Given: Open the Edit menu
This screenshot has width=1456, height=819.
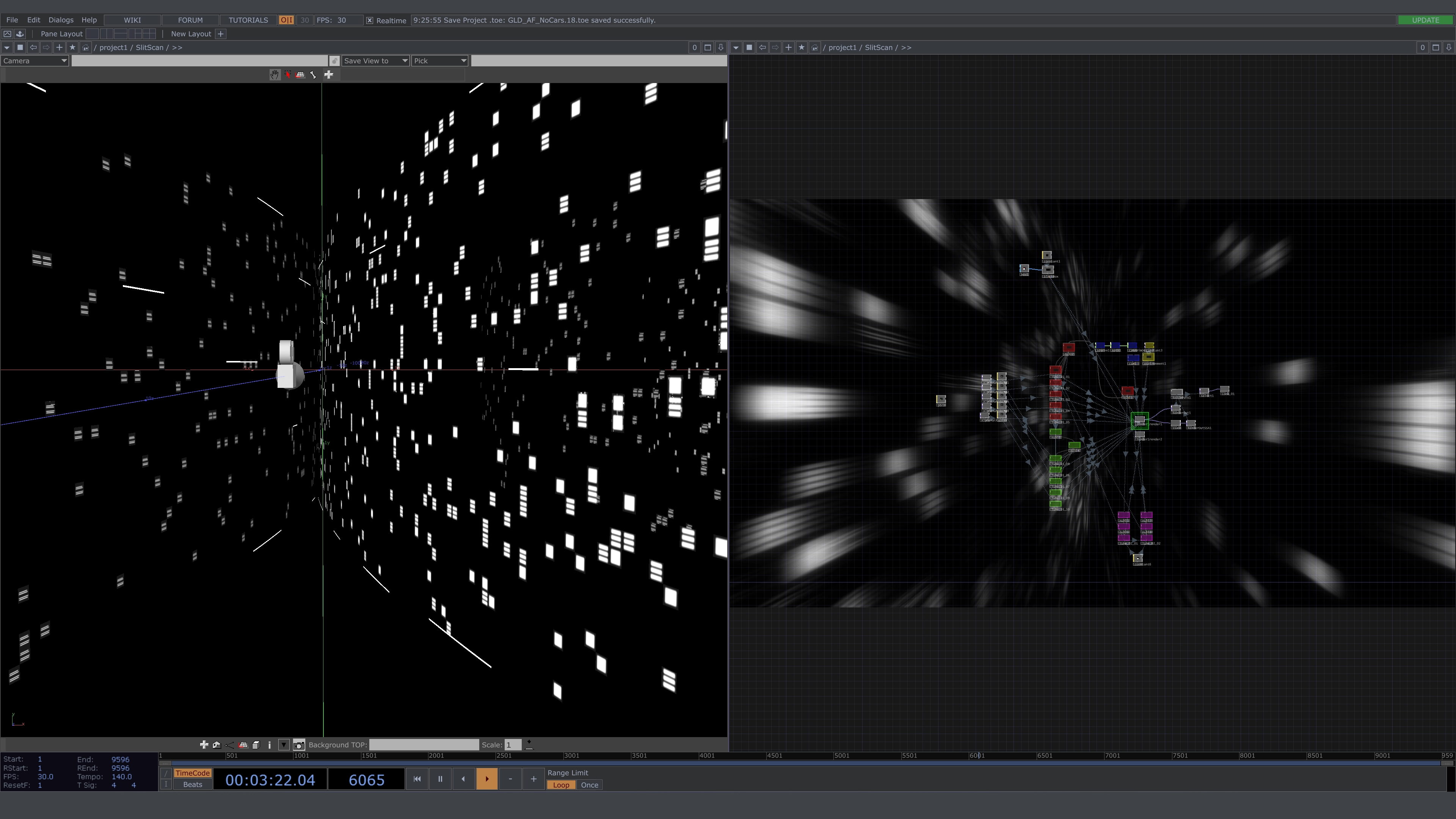Looking at the screenshot, I should coord(33,20).
